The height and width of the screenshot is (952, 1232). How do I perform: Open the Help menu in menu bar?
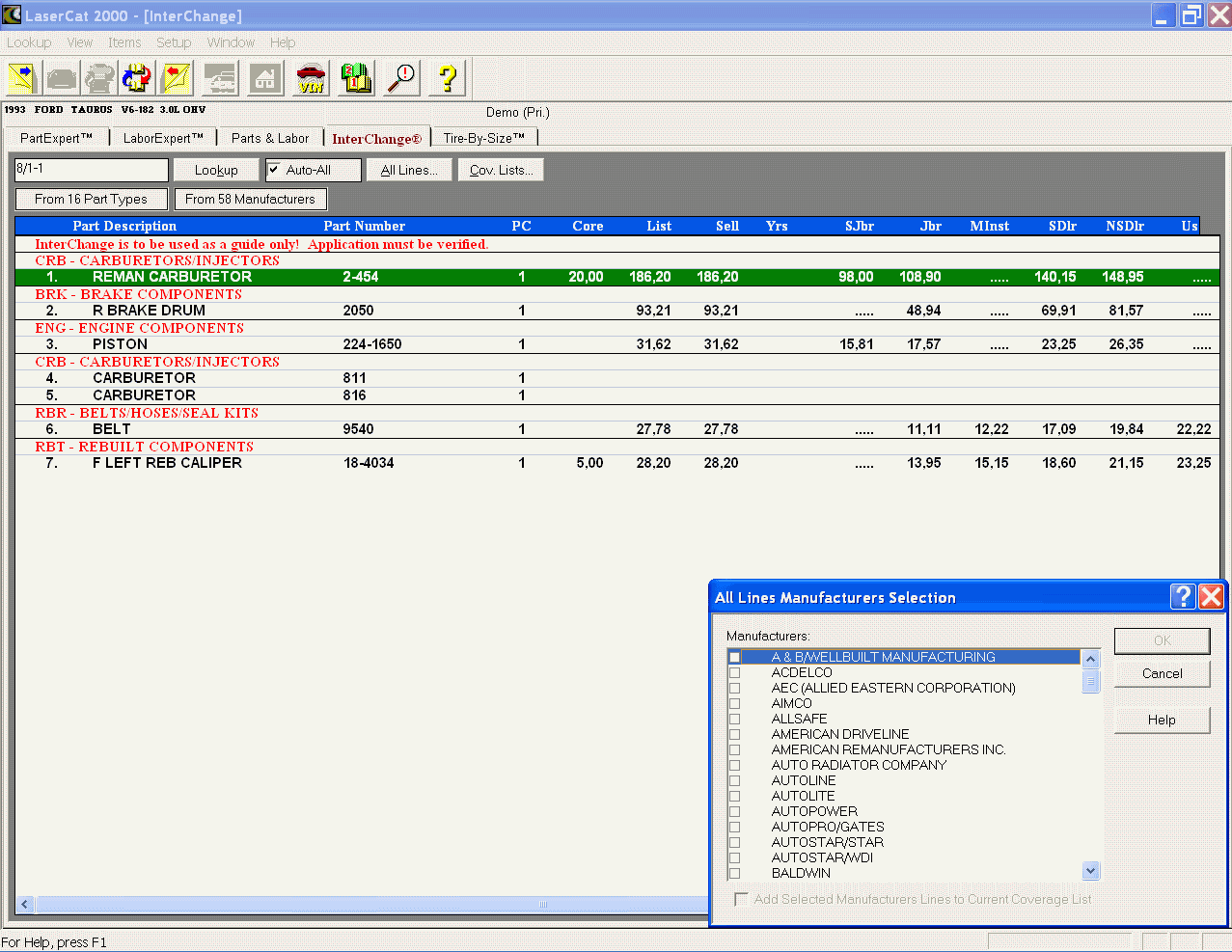pyautogui.click(x=283, y=42)
